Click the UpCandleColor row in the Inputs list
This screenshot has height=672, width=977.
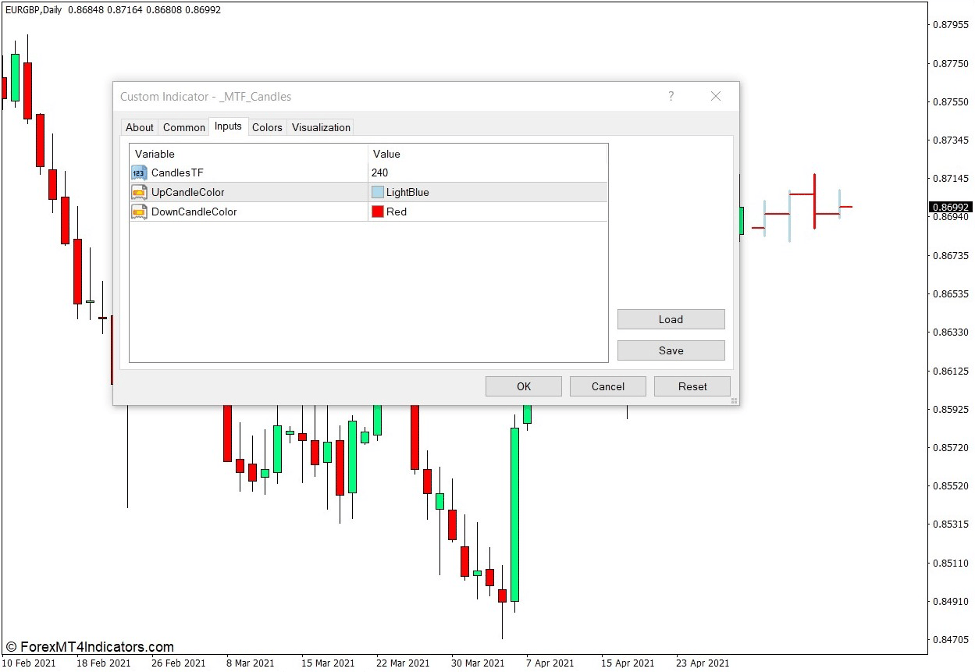tap(250, 192)
